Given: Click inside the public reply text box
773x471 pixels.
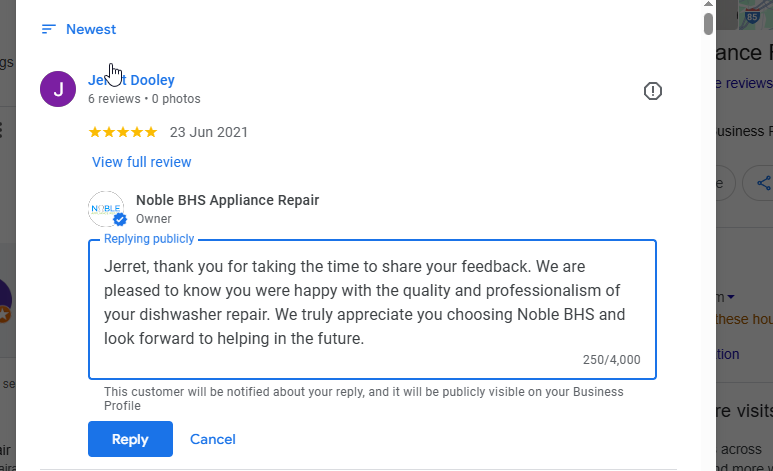Looking at the screenshot, I should [x=370, y=303].
